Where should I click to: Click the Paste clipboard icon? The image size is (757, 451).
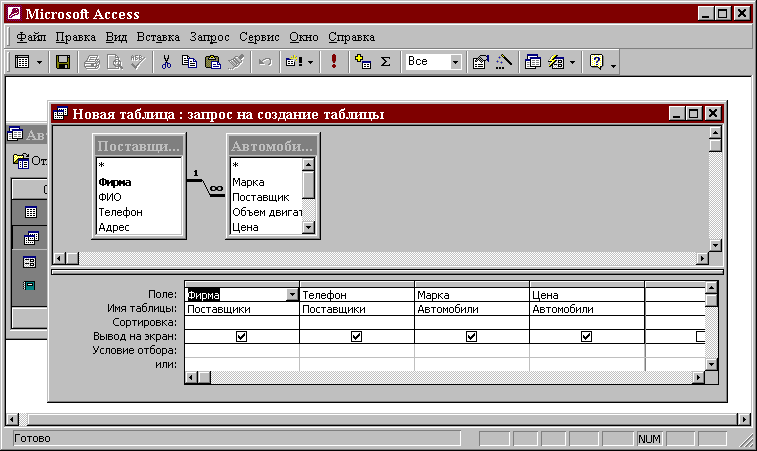tap(212, 62)
